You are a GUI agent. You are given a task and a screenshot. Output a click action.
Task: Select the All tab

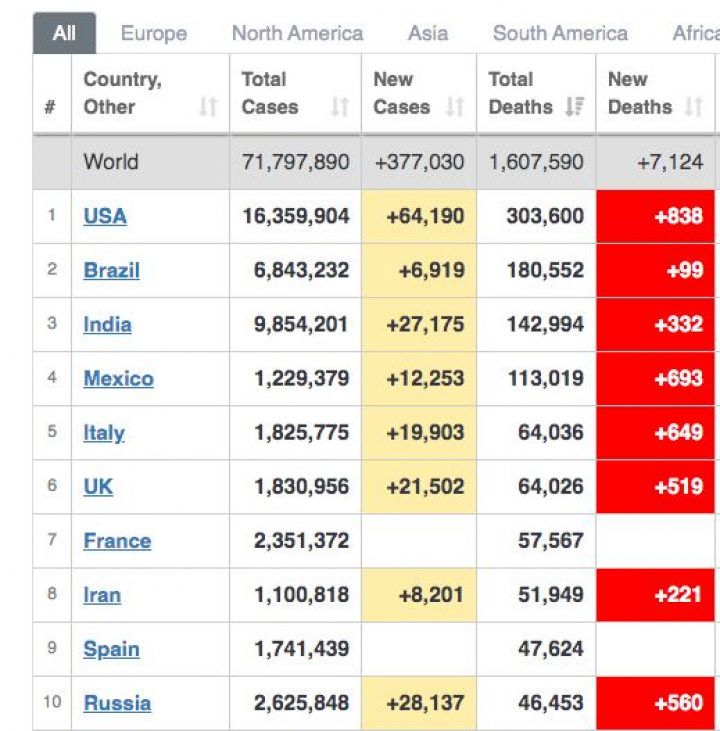coord(64,33)
